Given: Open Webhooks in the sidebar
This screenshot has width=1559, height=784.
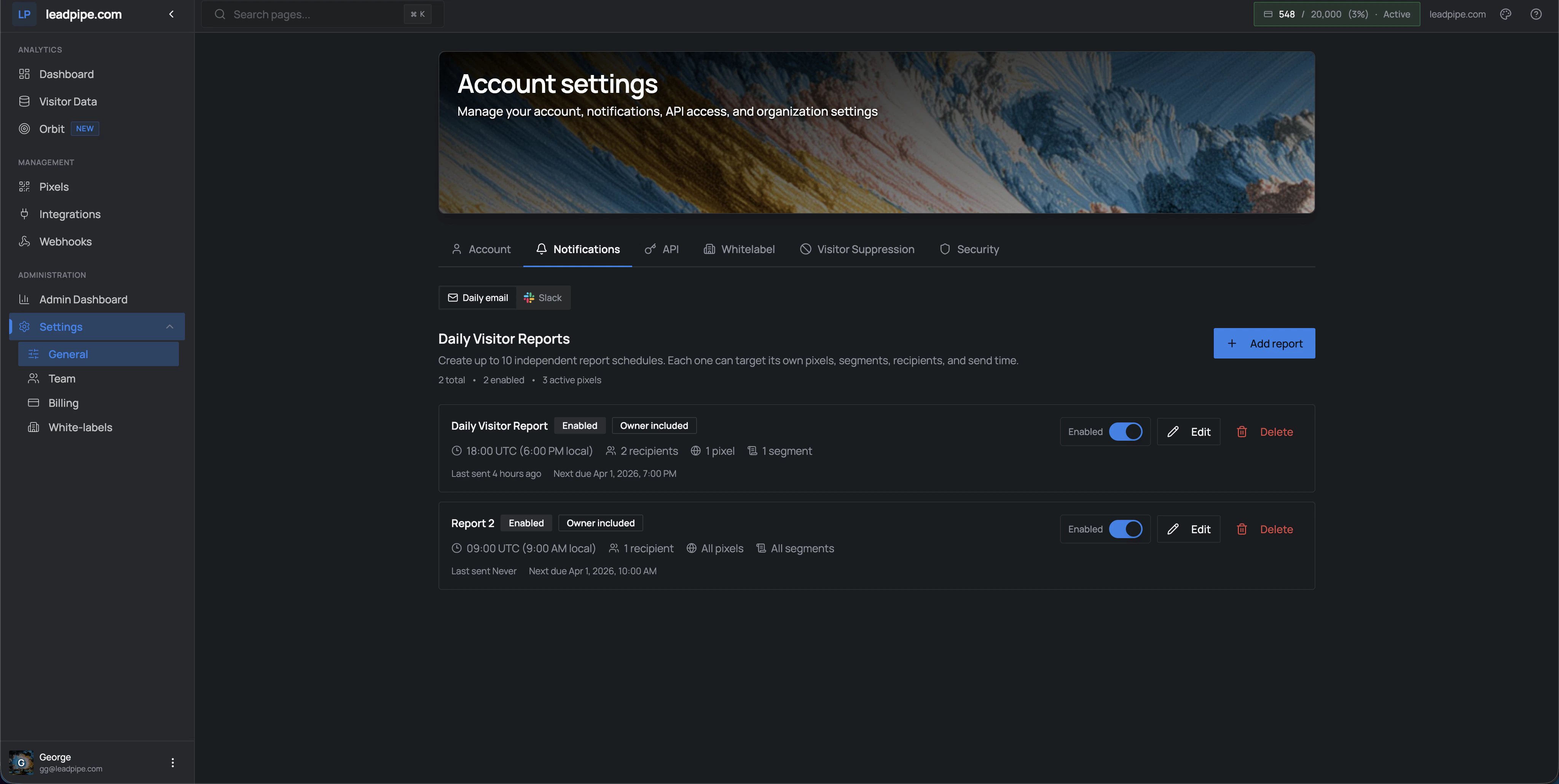Looking at the screenshot, I should pyautogui.click(x=65, y=241).
